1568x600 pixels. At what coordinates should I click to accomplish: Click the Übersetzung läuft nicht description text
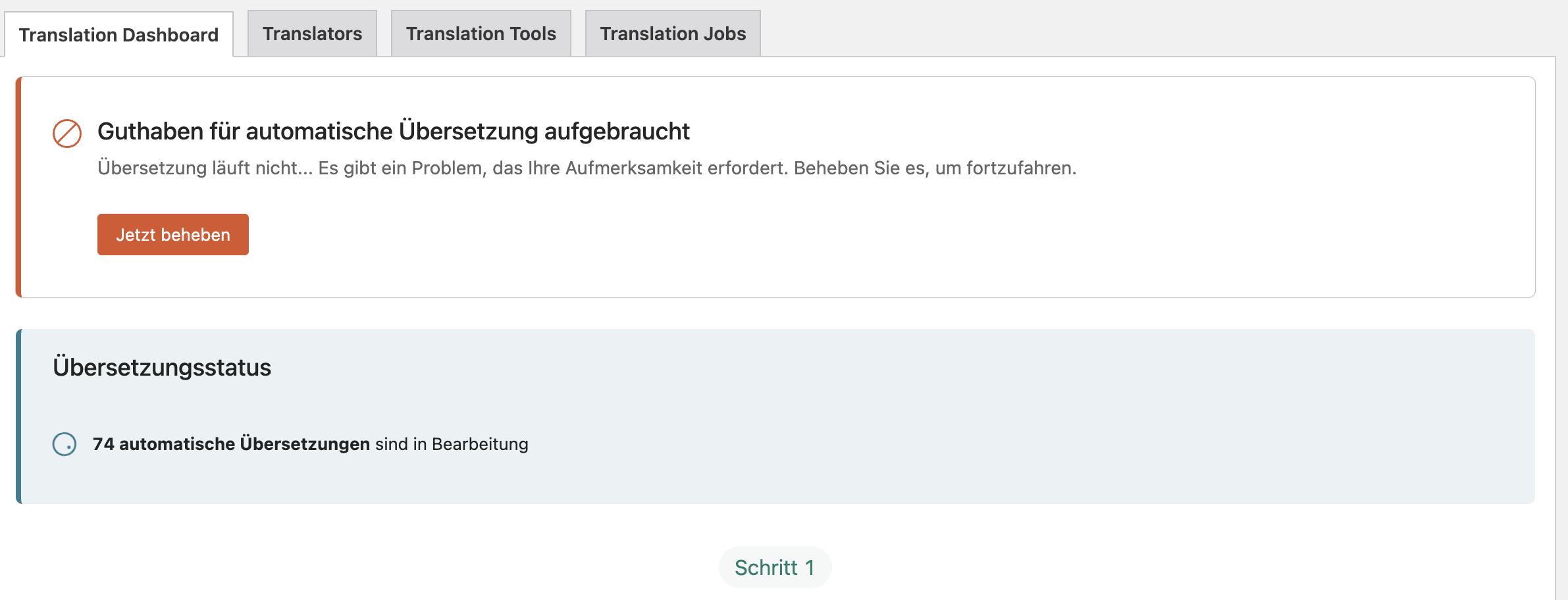pos(205,168)
